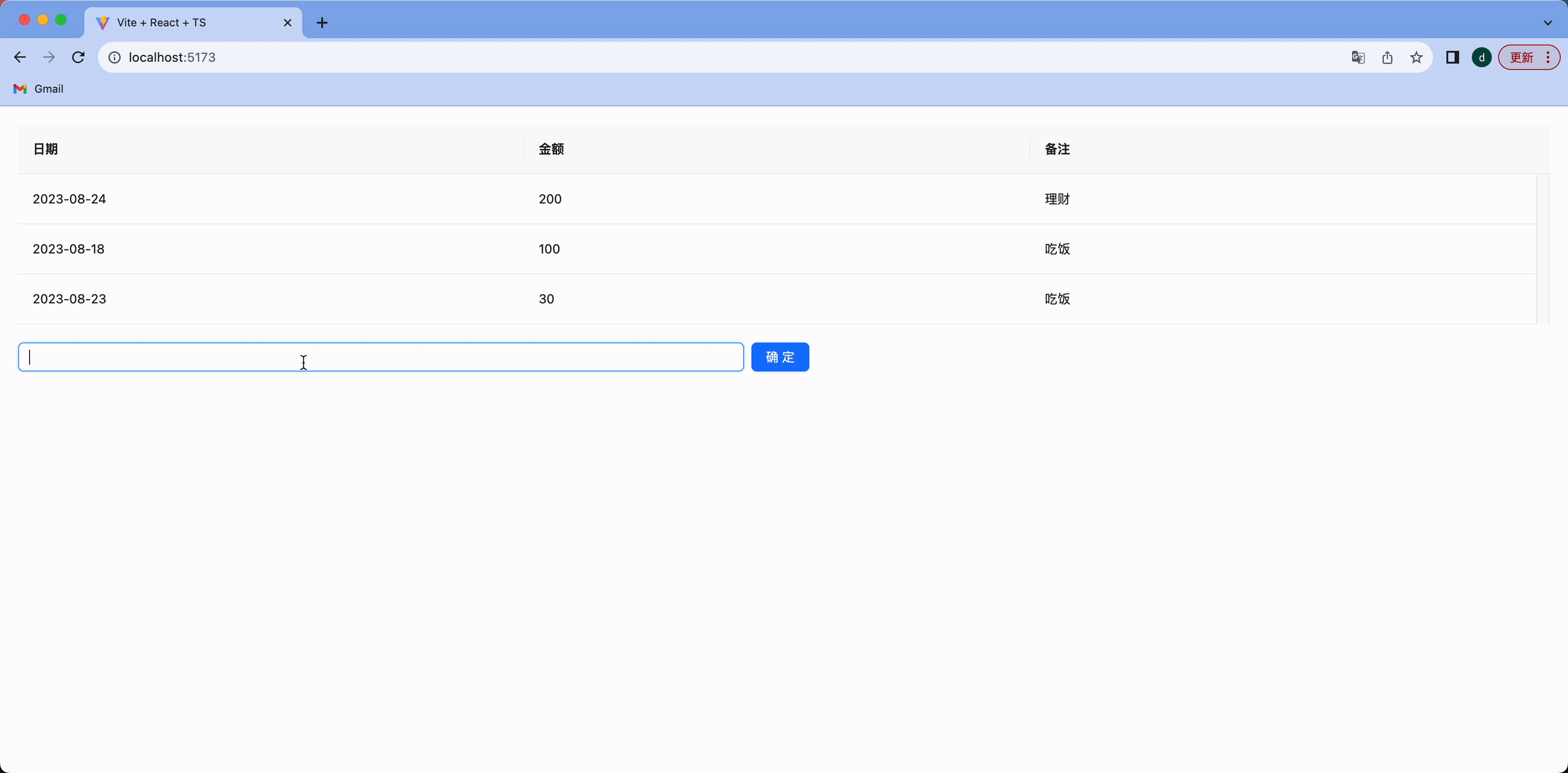1568x773 pixels.
Task: Open the tab search dropdown
Action: pos(1547,22)
